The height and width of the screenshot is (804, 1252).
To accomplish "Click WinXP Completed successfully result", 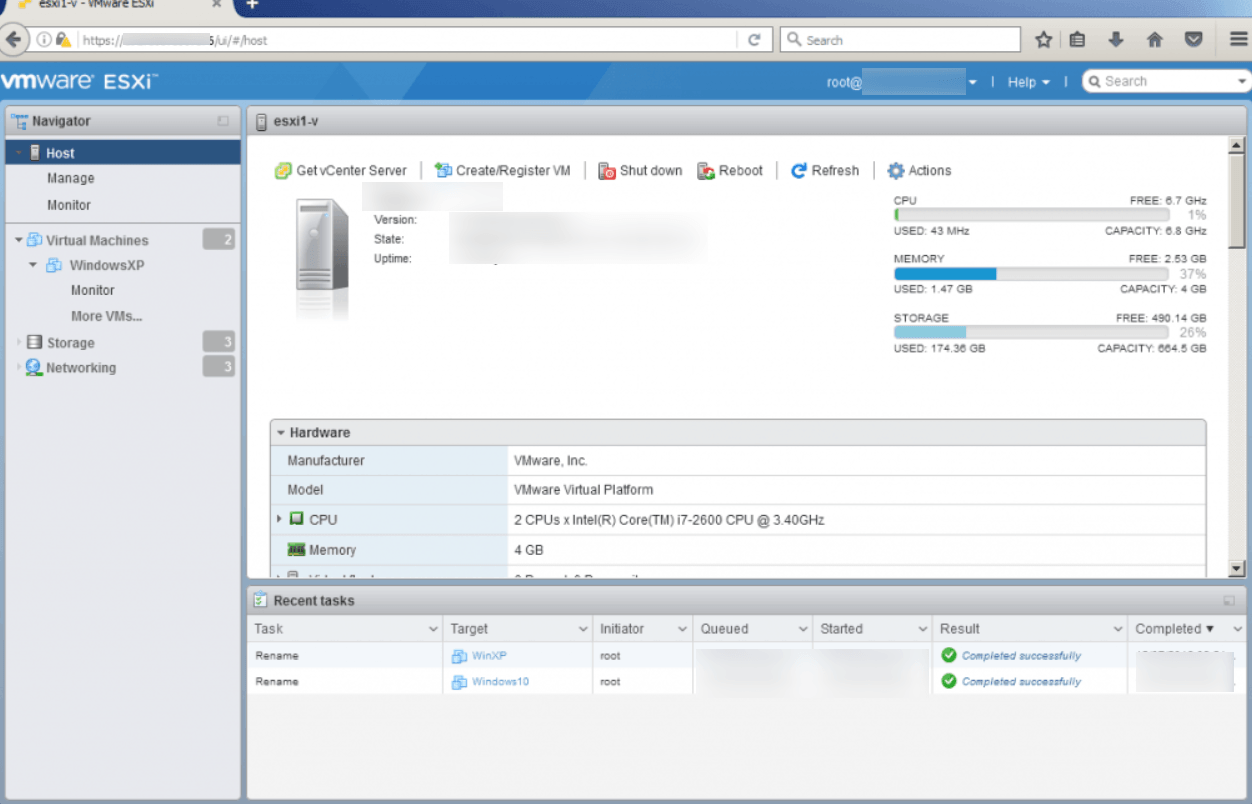I will pos(1021,656).
